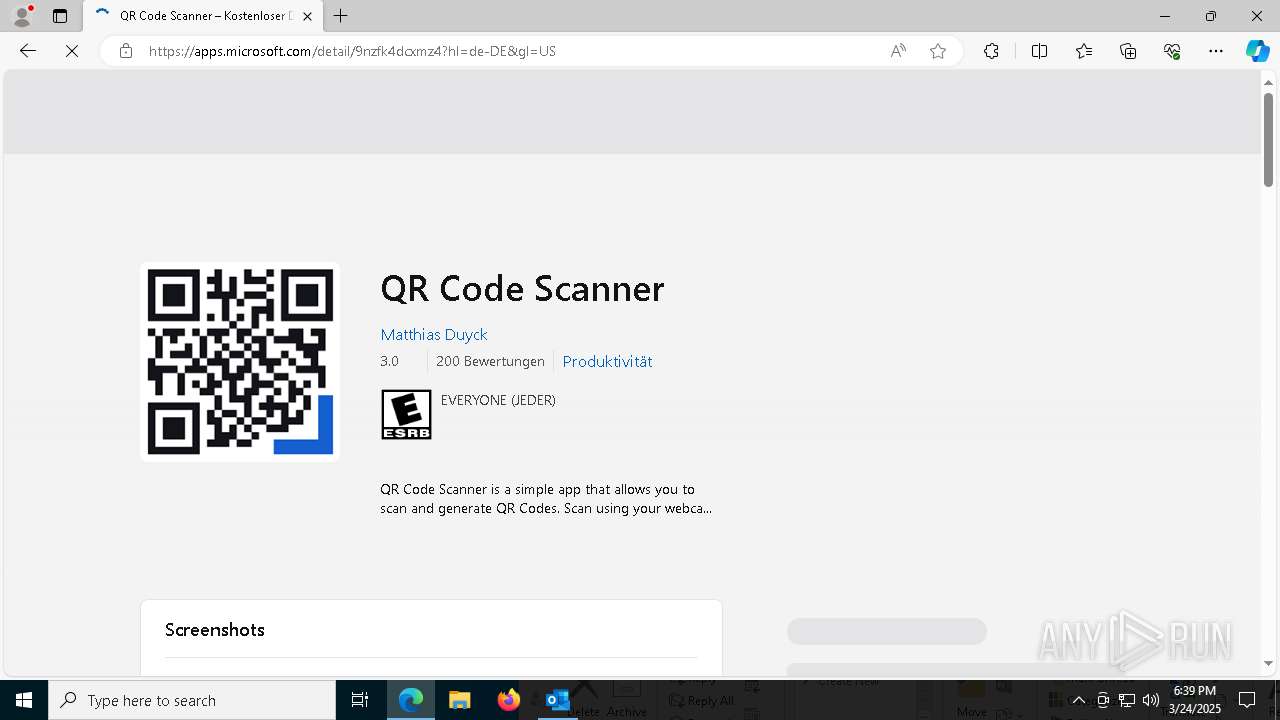Open Settings and more menu
This screenshot has height=720, width=1280.
pos(1216,51)
